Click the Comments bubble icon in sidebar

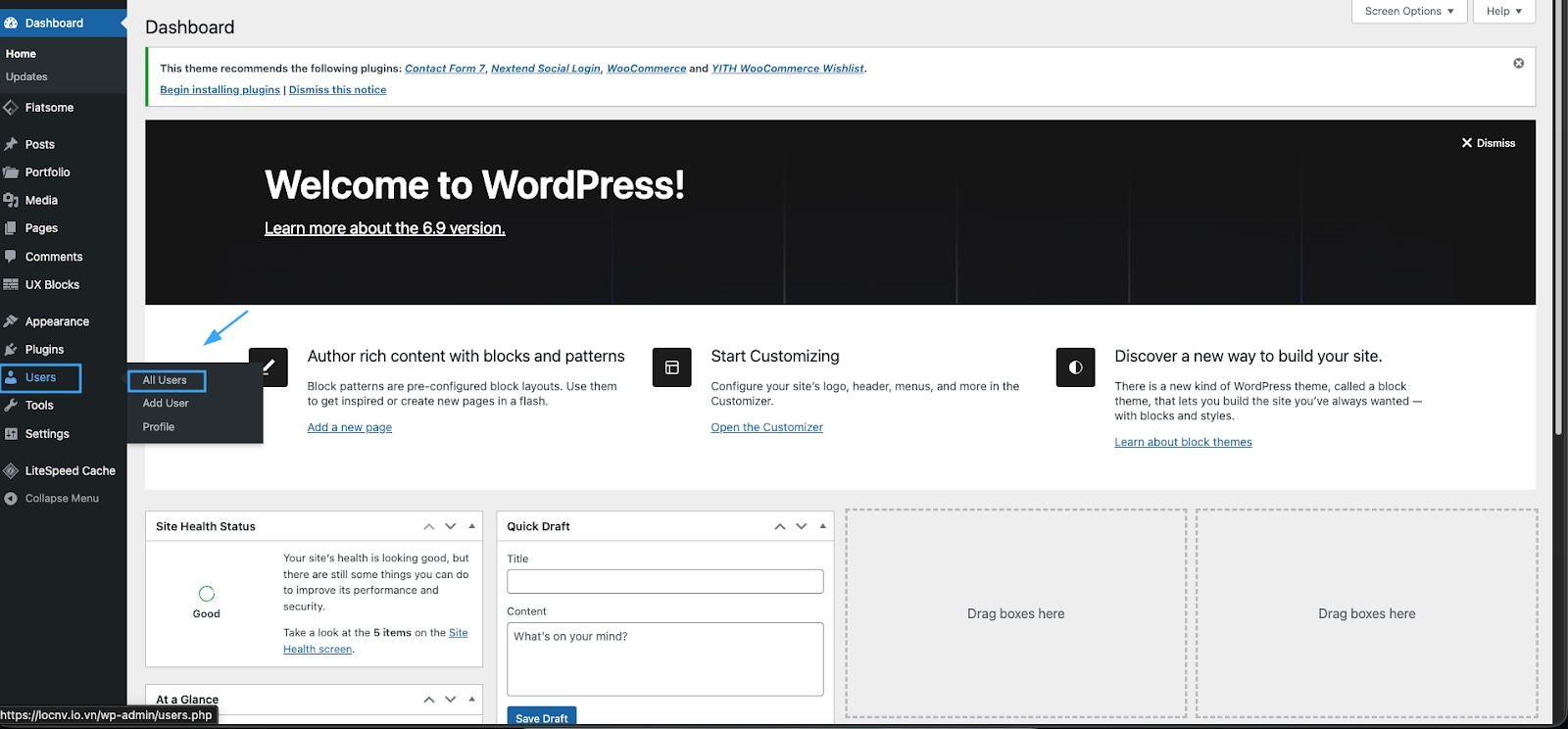pyautogui.click(x=12, y=257)
